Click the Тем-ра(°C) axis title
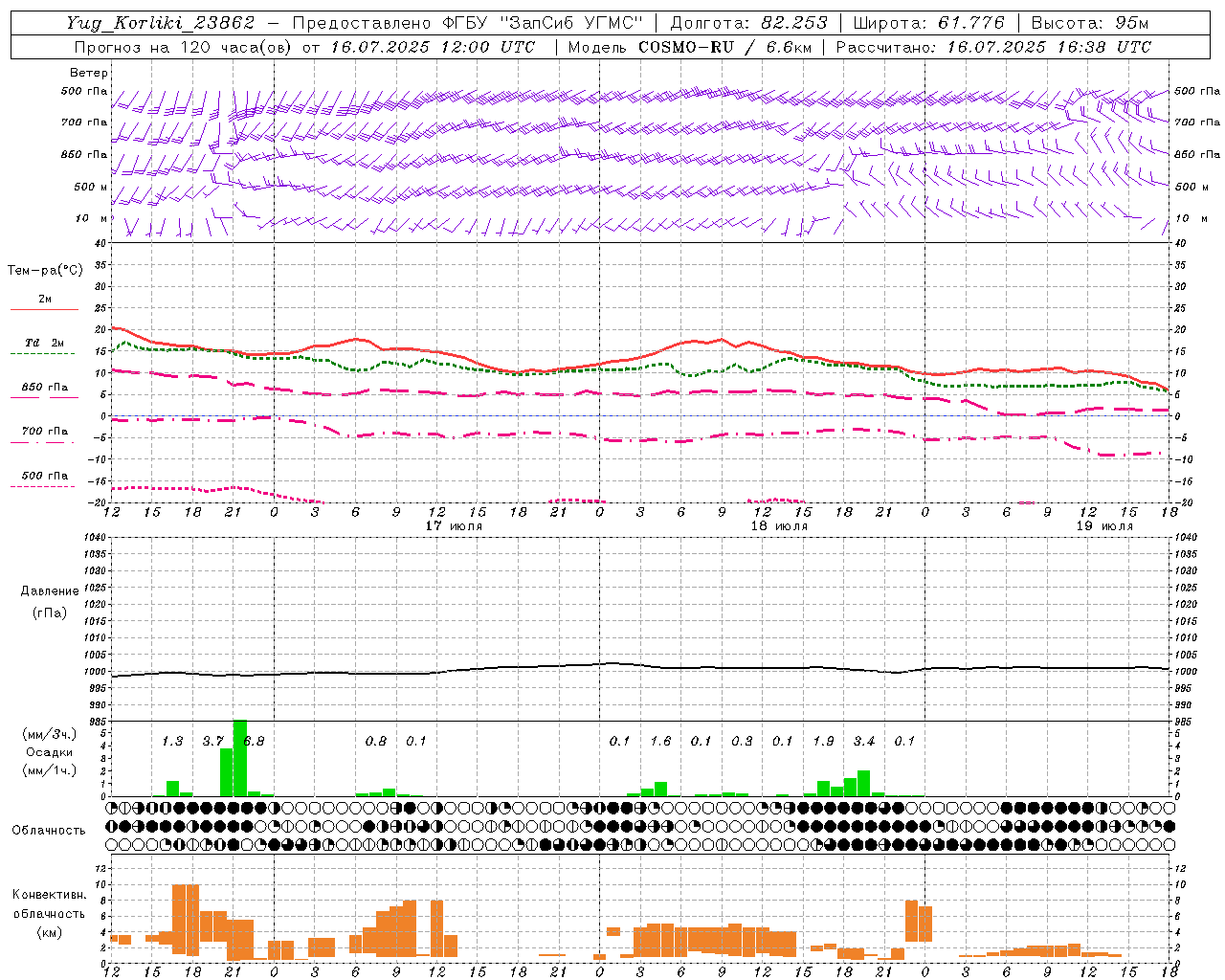Screen dimensions: 1225x980 tap(45, 271)
